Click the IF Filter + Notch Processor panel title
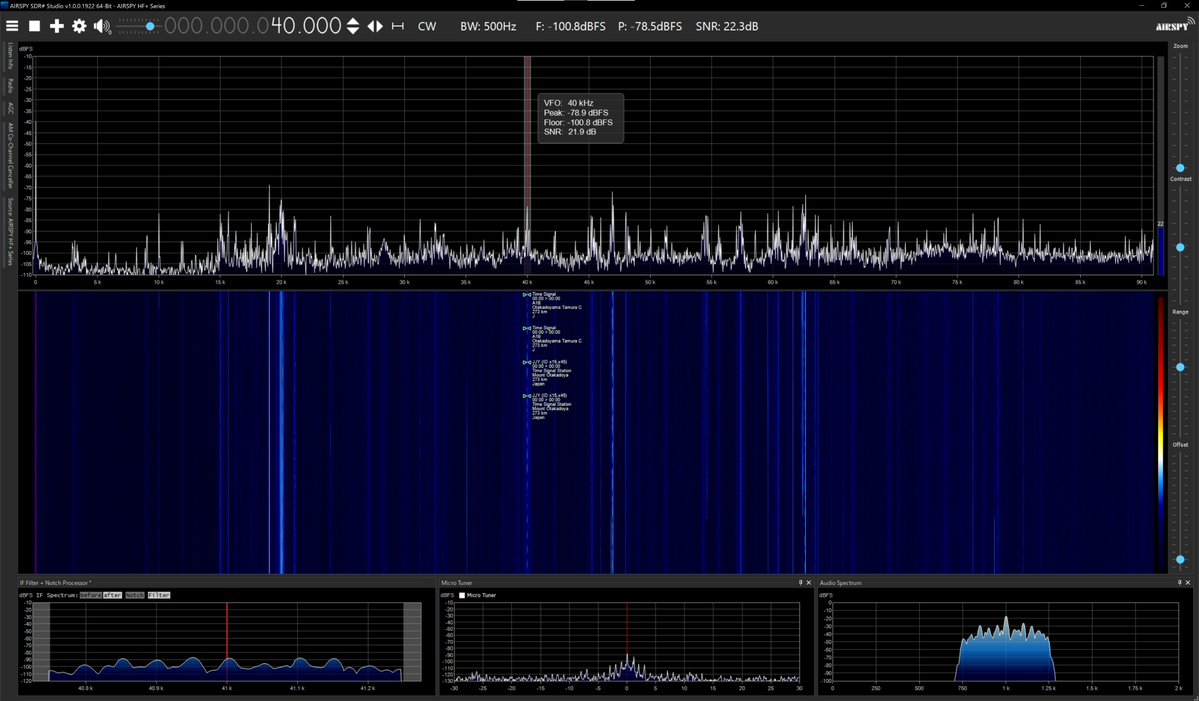1199x701 pixels. (55, 583)
